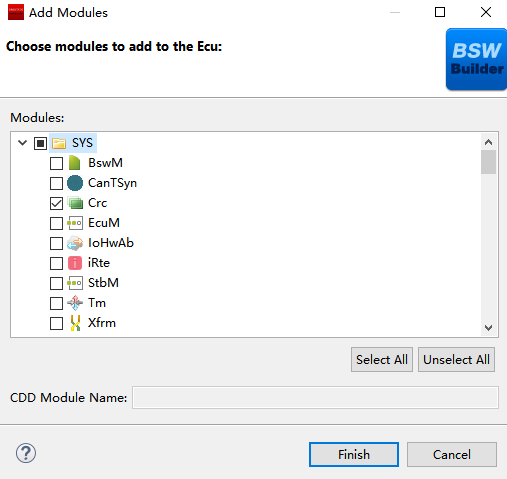Click the Unselect All button
The height and width of the screenshot is (479, 507).
tap(456, 359)
